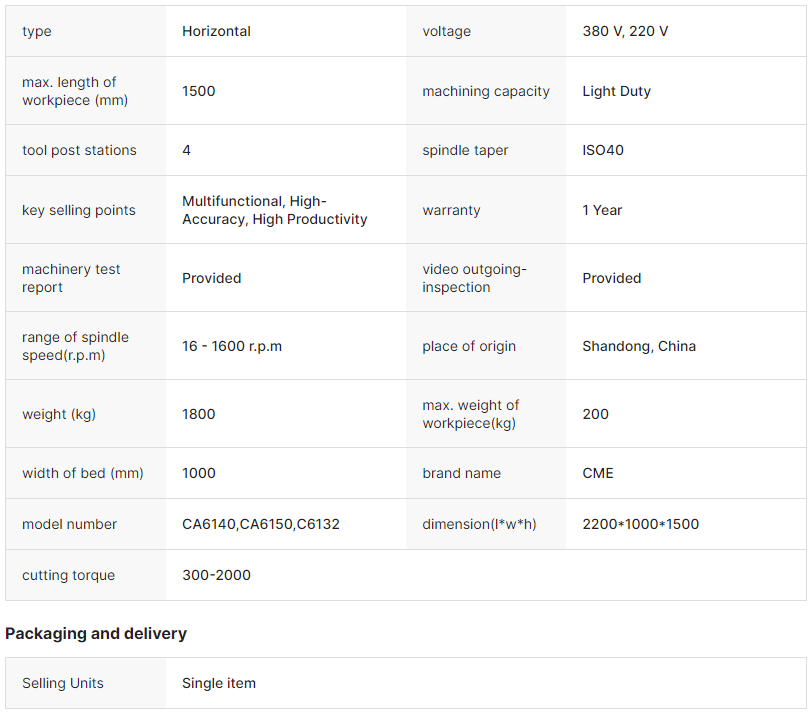The height and width of the screenshot is (714, 811).
Task: Click the '300-2000' cutting torque value
Action: pyautogui.click(x=216, y=575)
